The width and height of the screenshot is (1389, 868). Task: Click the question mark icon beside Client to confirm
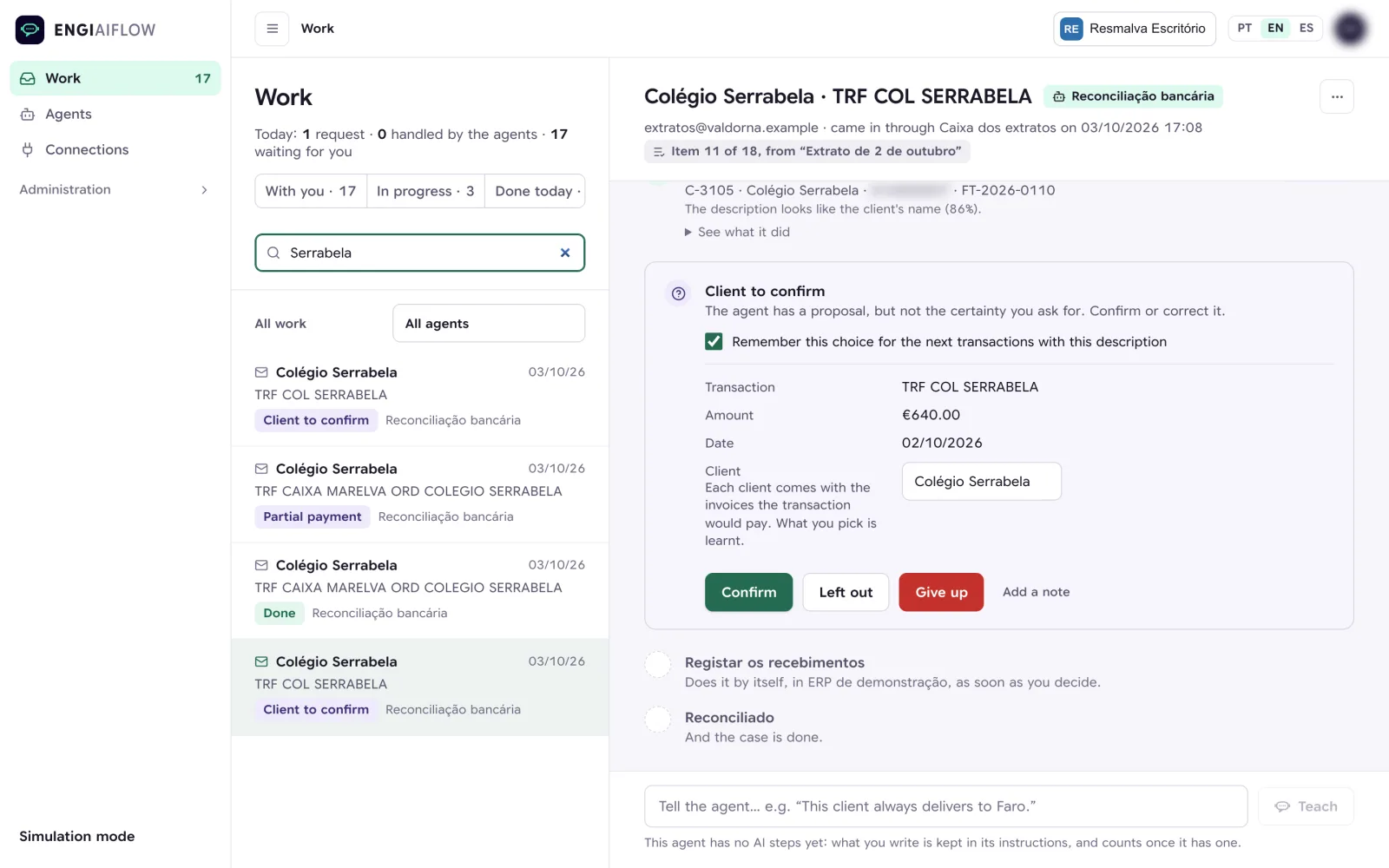pyautogui.click(x=679, y=293)
